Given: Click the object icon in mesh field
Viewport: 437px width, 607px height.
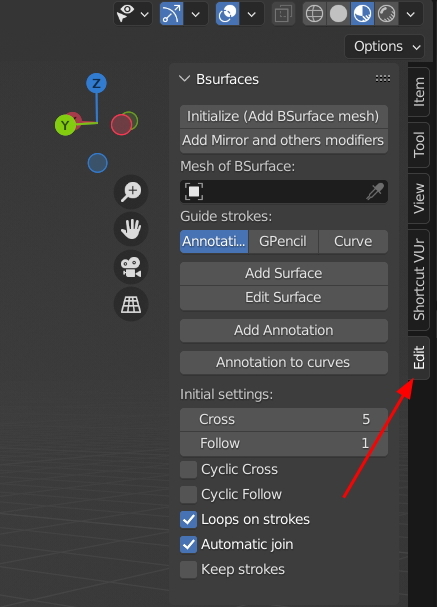Looking at the screenshot, I should [194, 191].
